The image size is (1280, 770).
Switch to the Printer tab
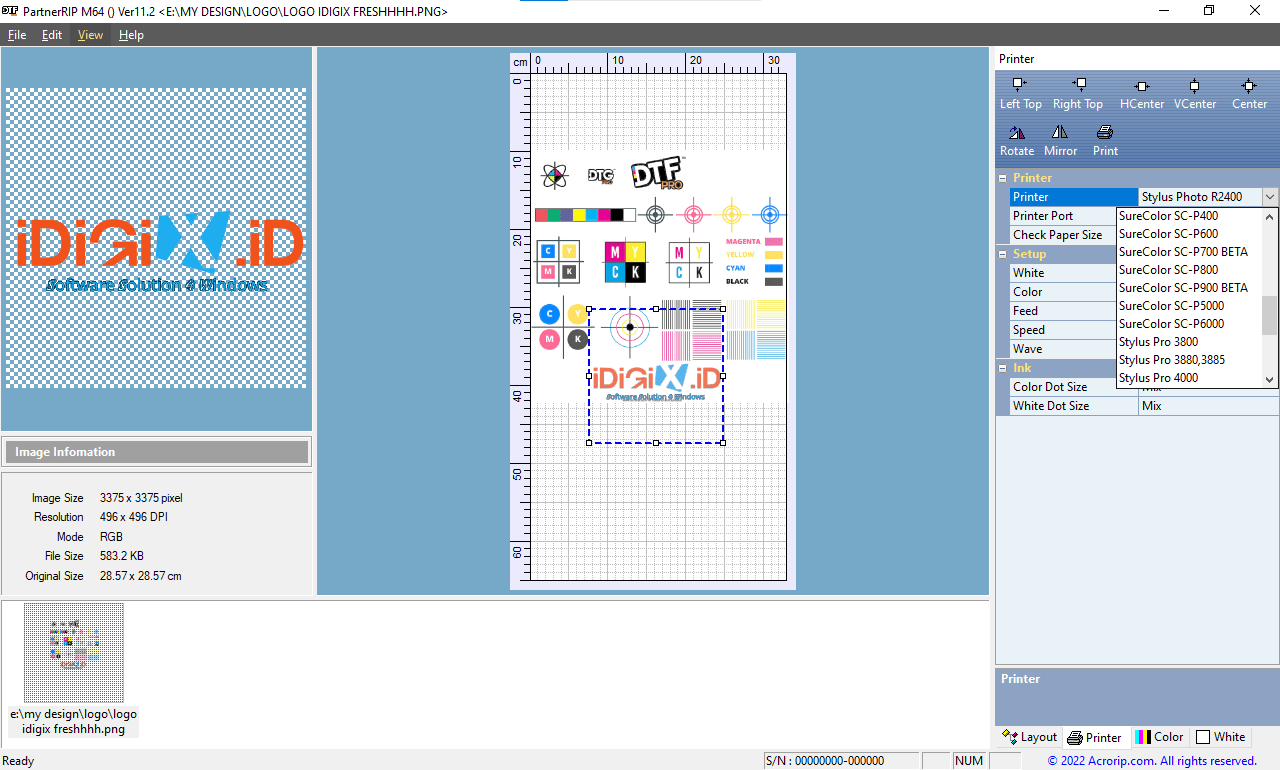[1095, 737]
